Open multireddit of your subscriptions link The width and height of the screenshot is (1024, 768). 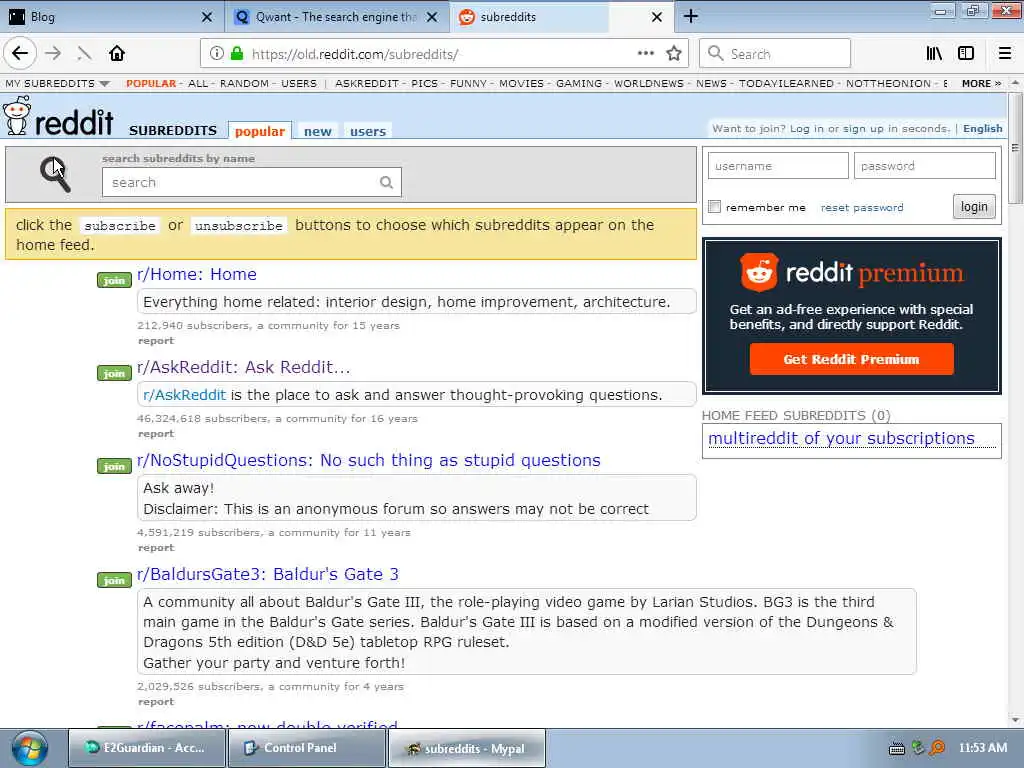841,438
